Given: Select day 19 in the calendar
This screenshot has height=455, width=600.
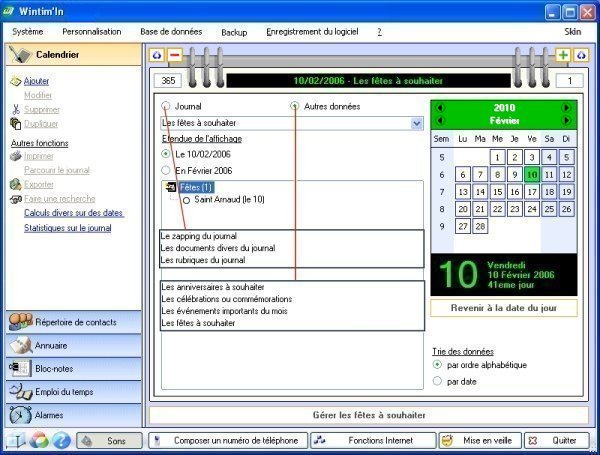Looking at the screenshot, I should tap(567, 192).
